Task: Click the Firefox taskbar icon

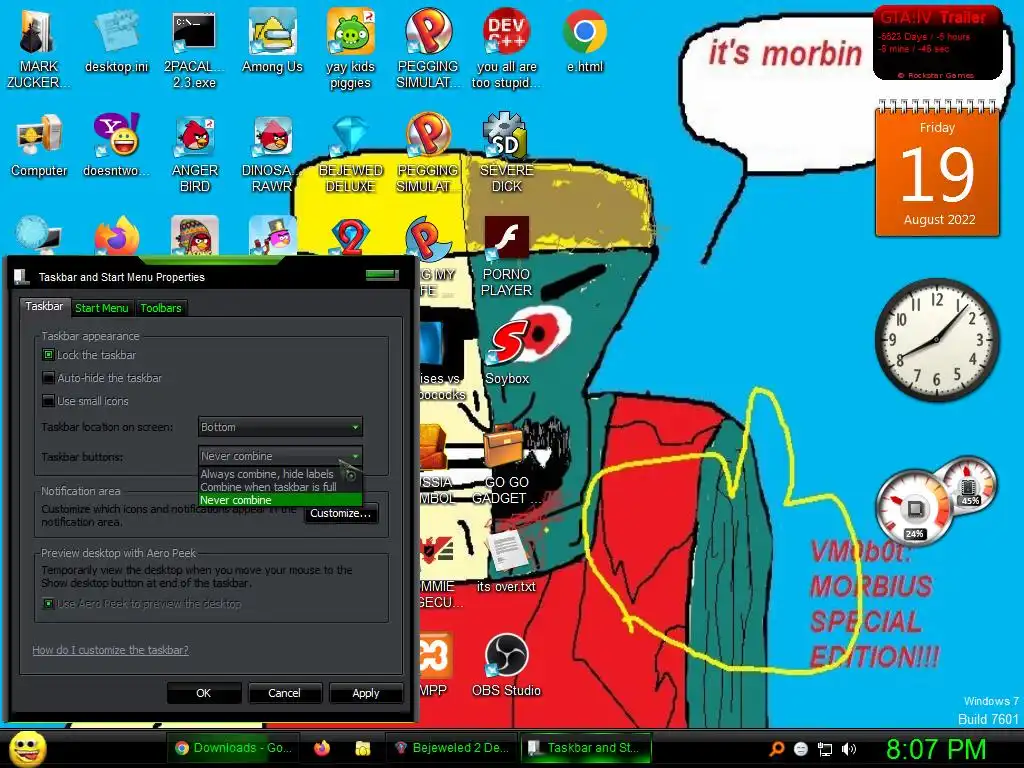Action: (321, 748)
